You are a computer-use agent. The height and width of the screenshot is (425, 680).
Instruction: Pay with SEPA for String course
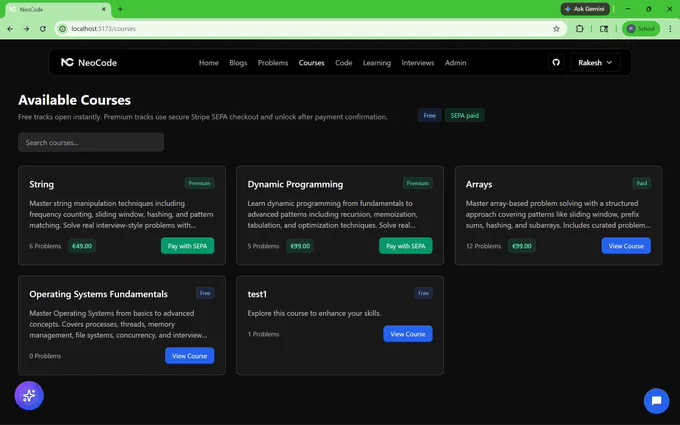(x=187, y=246)
